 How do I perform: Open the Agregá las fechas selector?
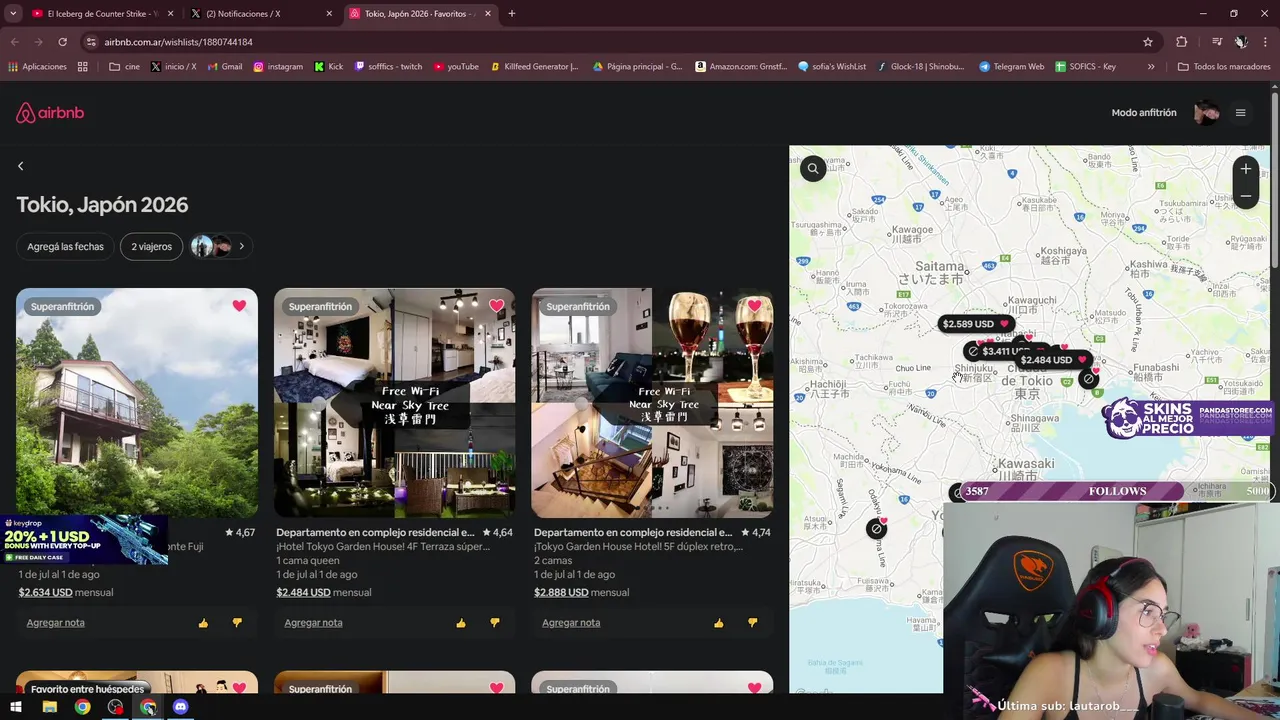point(65,246)
